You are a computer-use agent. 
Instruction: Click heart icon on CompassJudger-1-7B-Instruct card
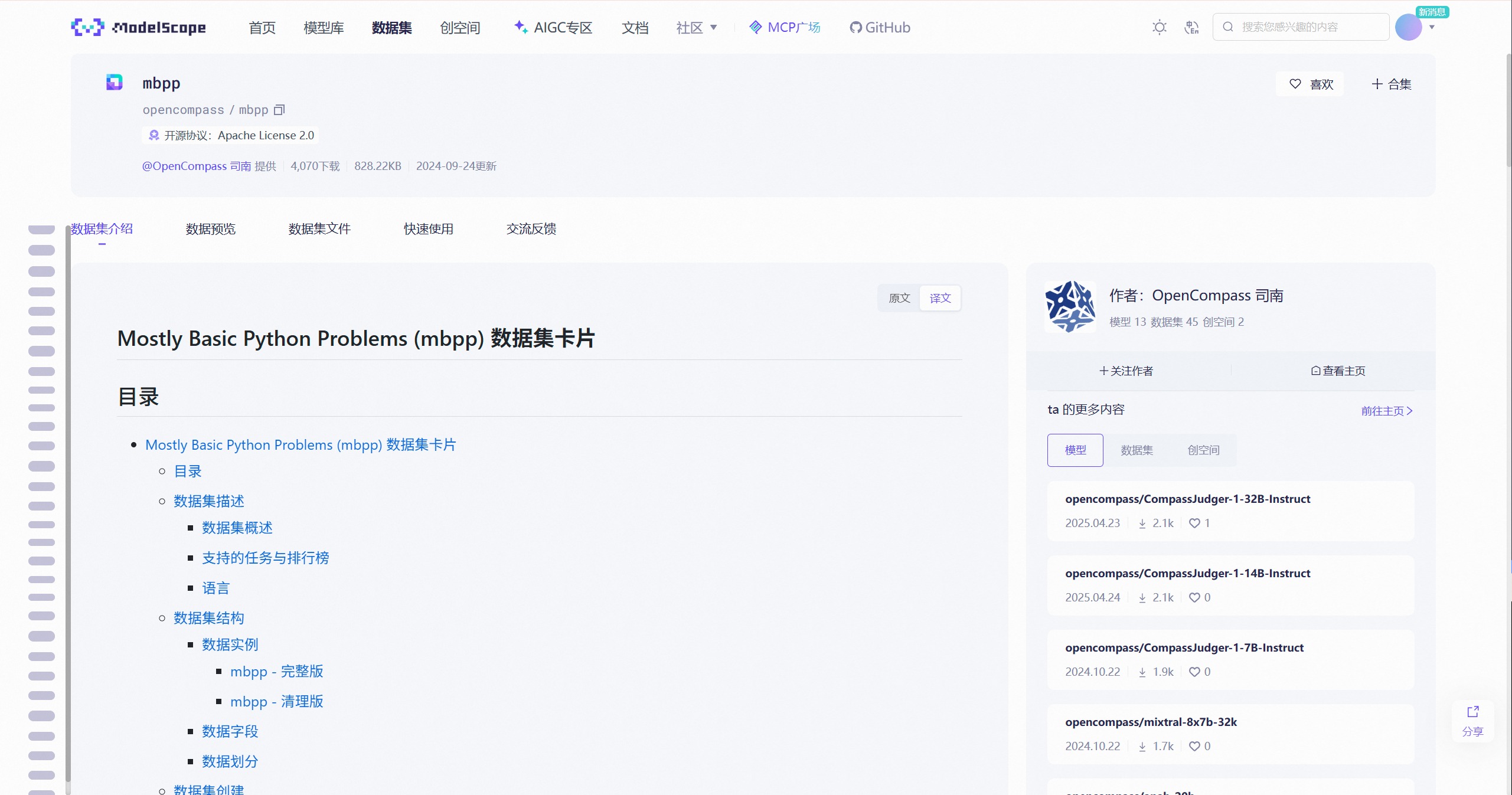(1194, 672)
